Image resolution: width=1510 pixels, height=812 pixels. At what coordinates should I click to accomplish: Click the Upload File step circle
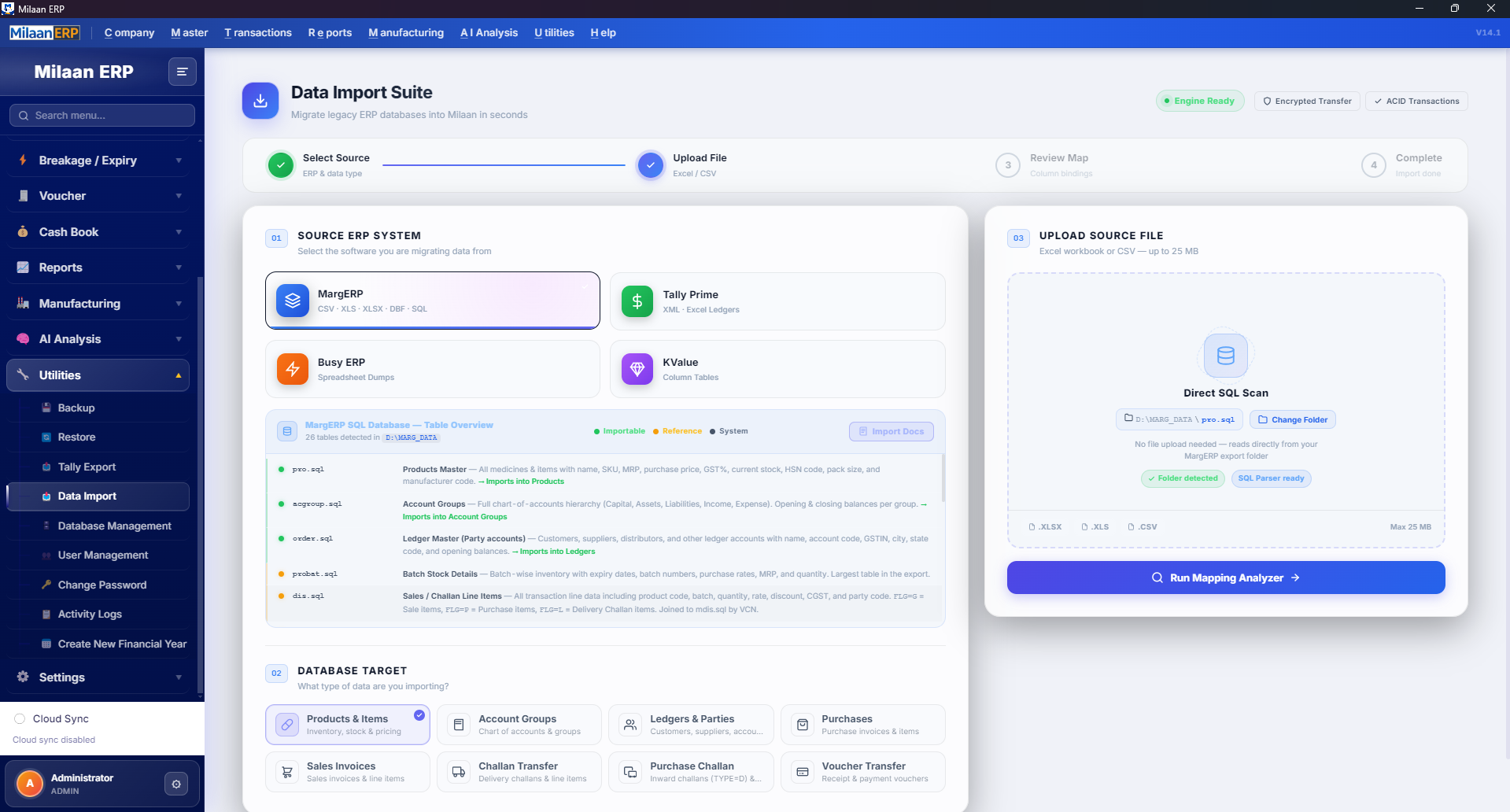pyautogui.click(x=651, y=165)
